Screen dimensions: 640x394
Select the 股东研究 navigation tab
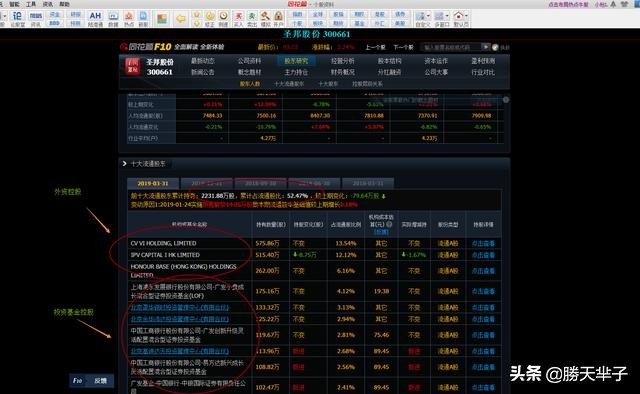pos(296,61)
